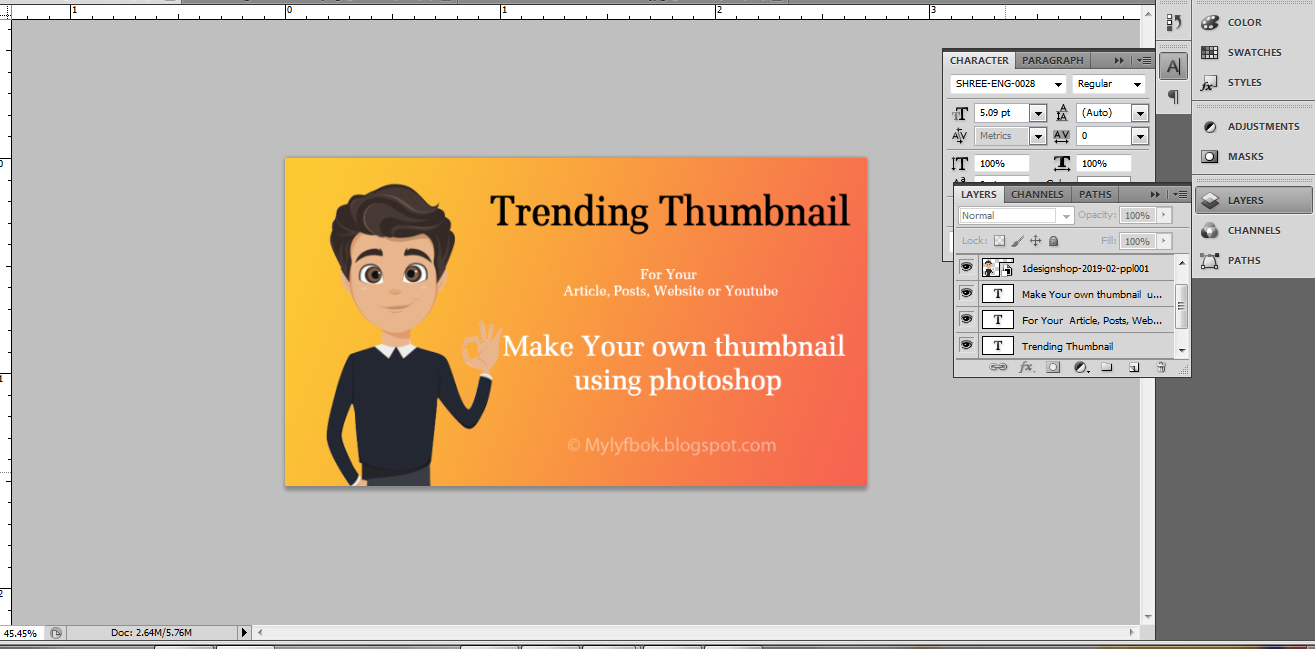Click the Add layer mask icon

tap(1052, 367)
